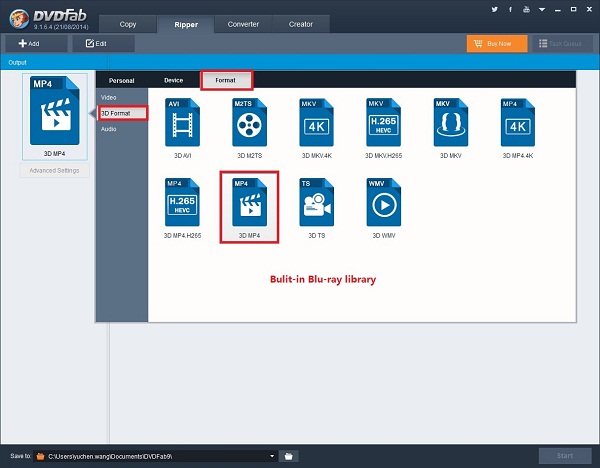Pick the 3D WMV format icon
Image resolution: width=600 pixels, height=468 pixels.
pos(384,202)
